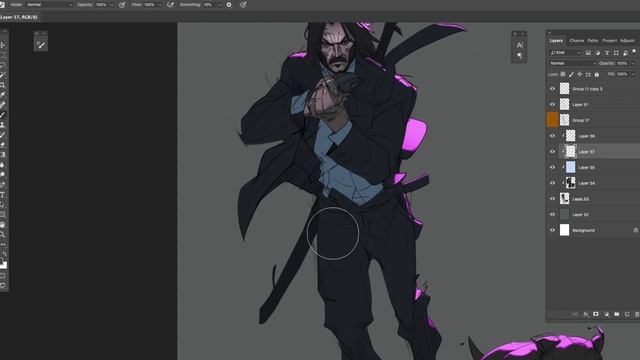Lock transparent pixels

[563, 74]
